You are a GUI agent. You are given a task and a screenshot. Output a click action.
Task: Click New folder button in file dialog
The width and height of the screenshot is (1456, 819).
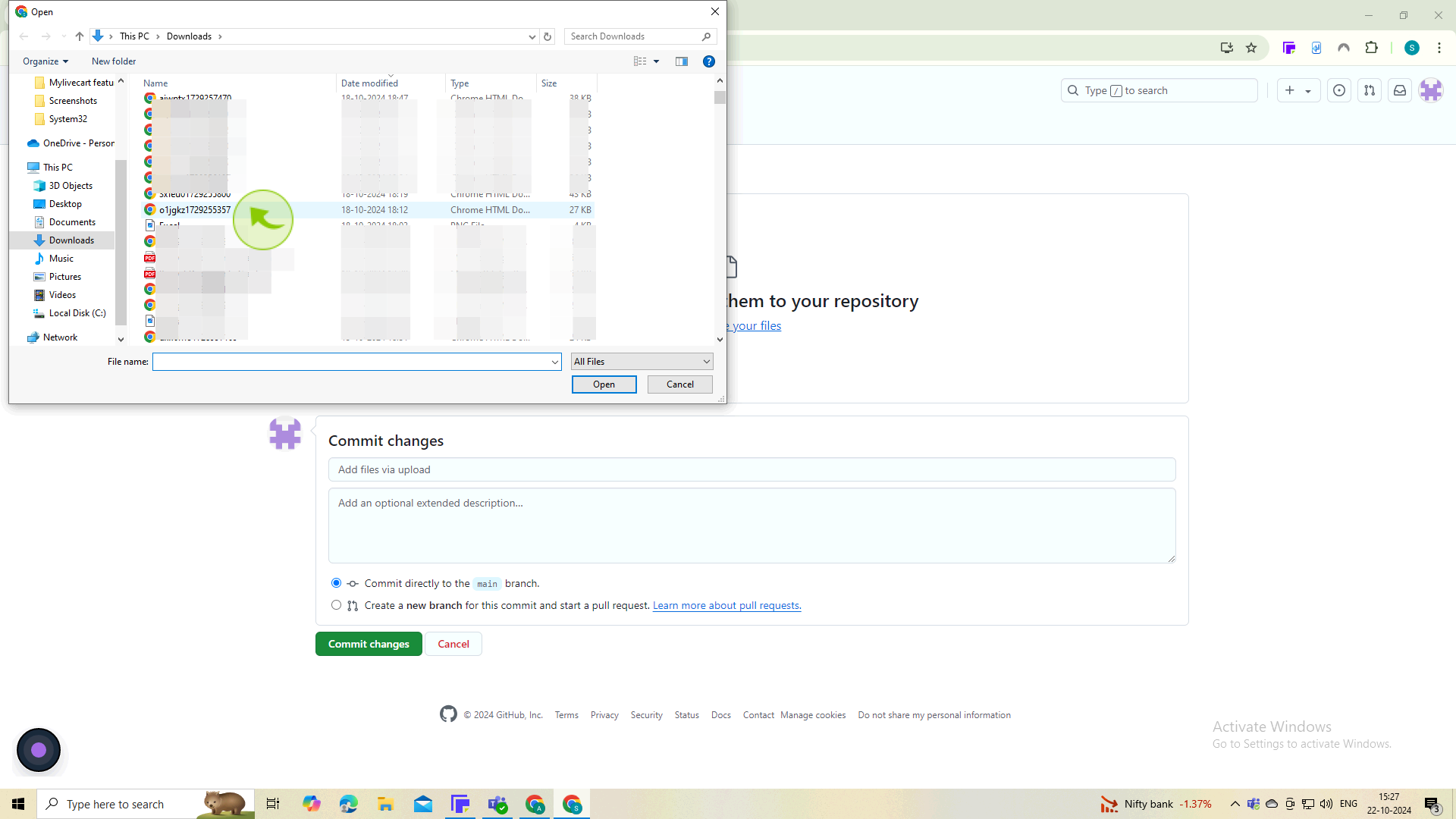(114, 62)
